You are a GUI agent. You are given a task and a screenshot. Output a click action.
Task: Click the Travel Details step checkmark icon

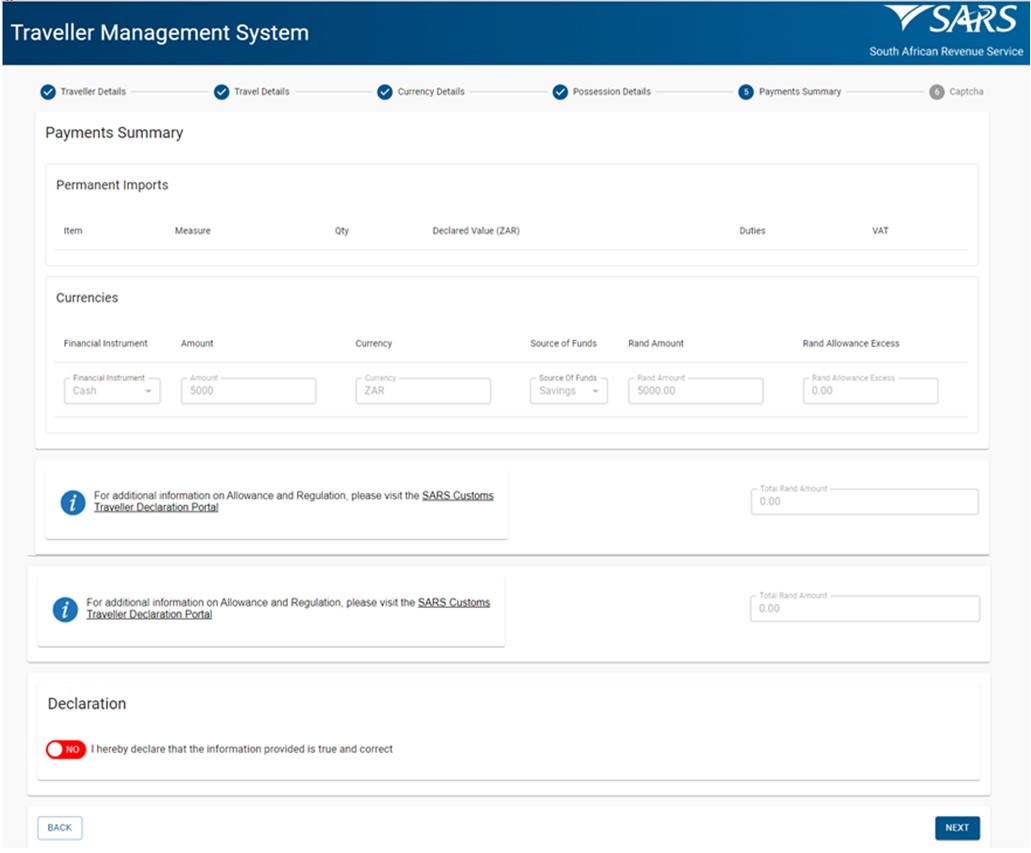point(222,92)
